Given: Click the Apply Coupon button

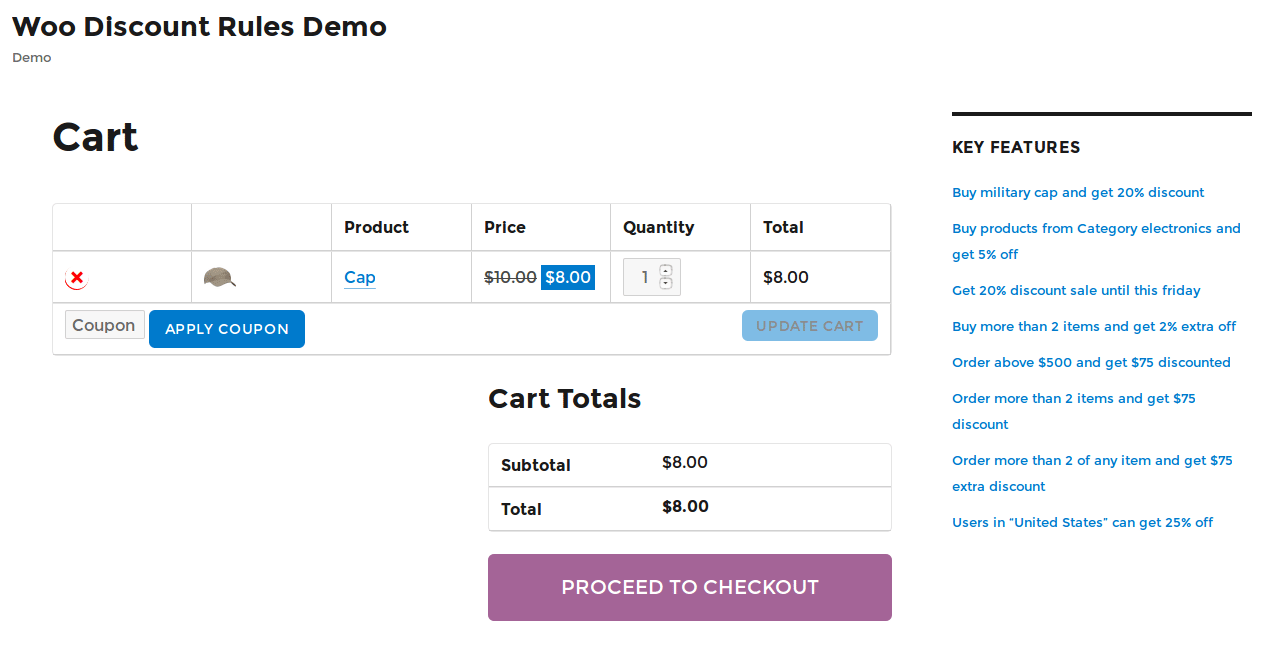Looking at the screenshot, I should tap(227, 328).
